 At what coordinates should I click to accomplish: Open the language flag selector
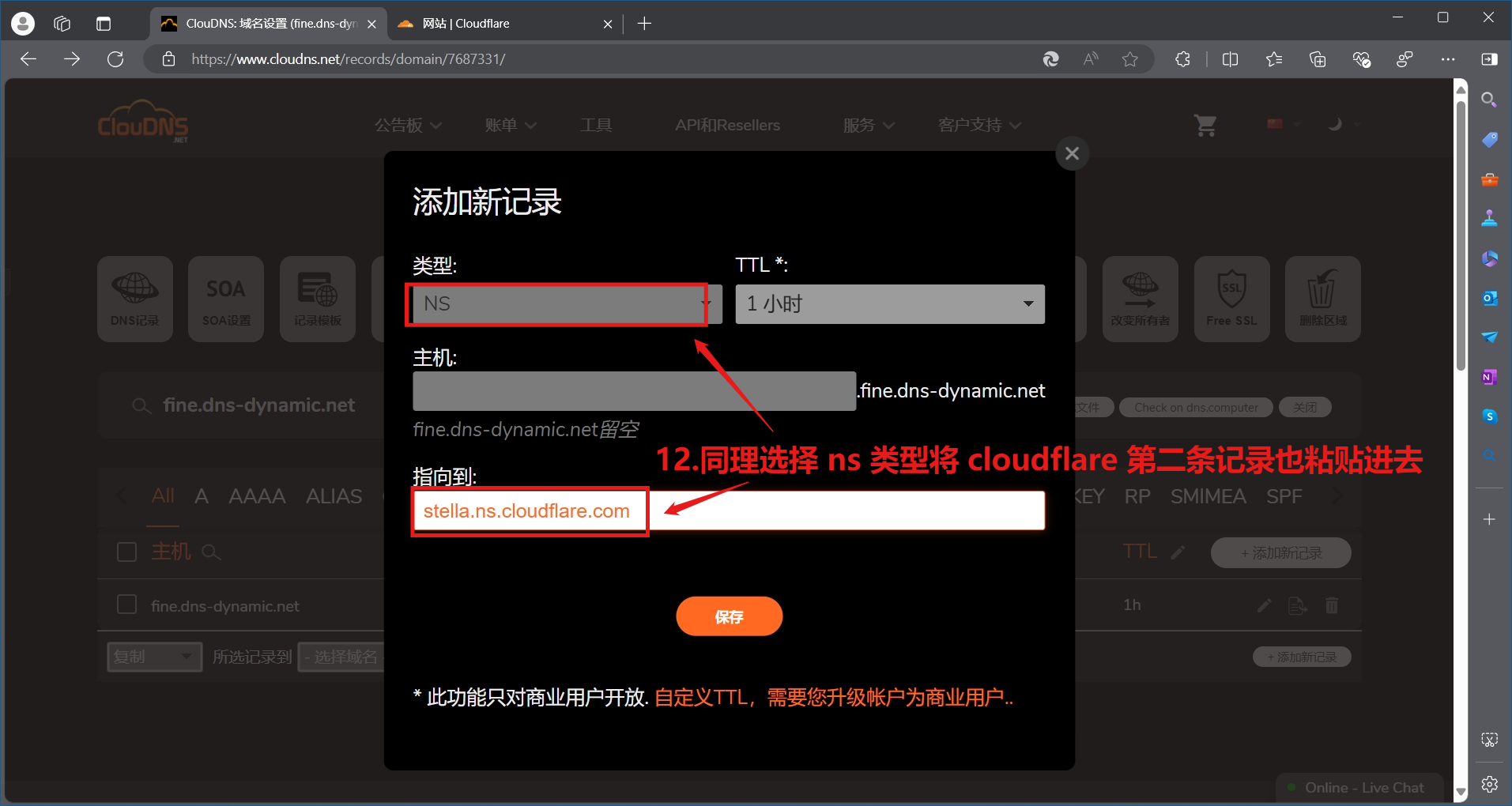click(x=1283, y=124)
